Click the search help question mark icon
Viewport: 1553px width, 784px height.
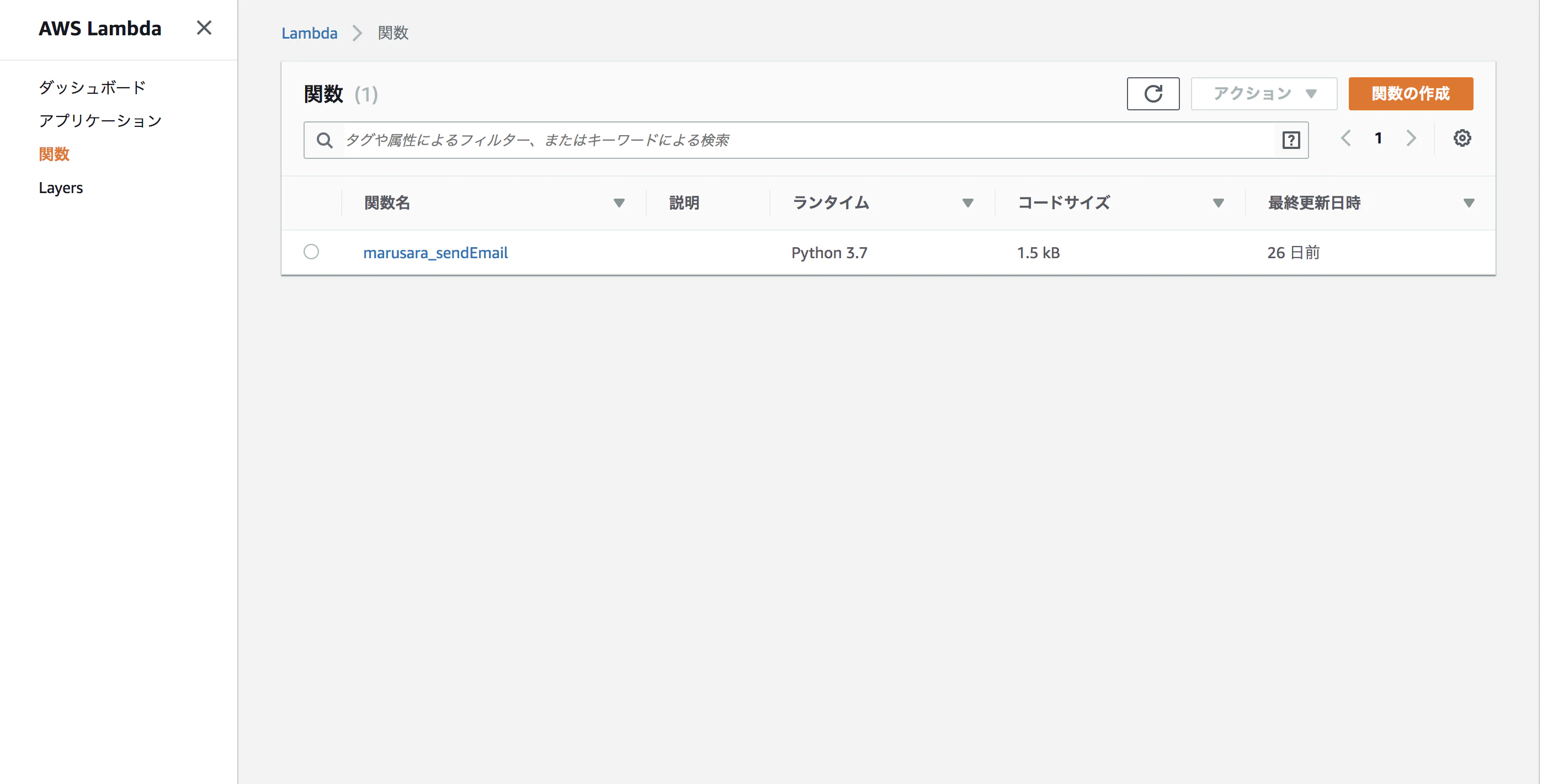(1290, 140)
